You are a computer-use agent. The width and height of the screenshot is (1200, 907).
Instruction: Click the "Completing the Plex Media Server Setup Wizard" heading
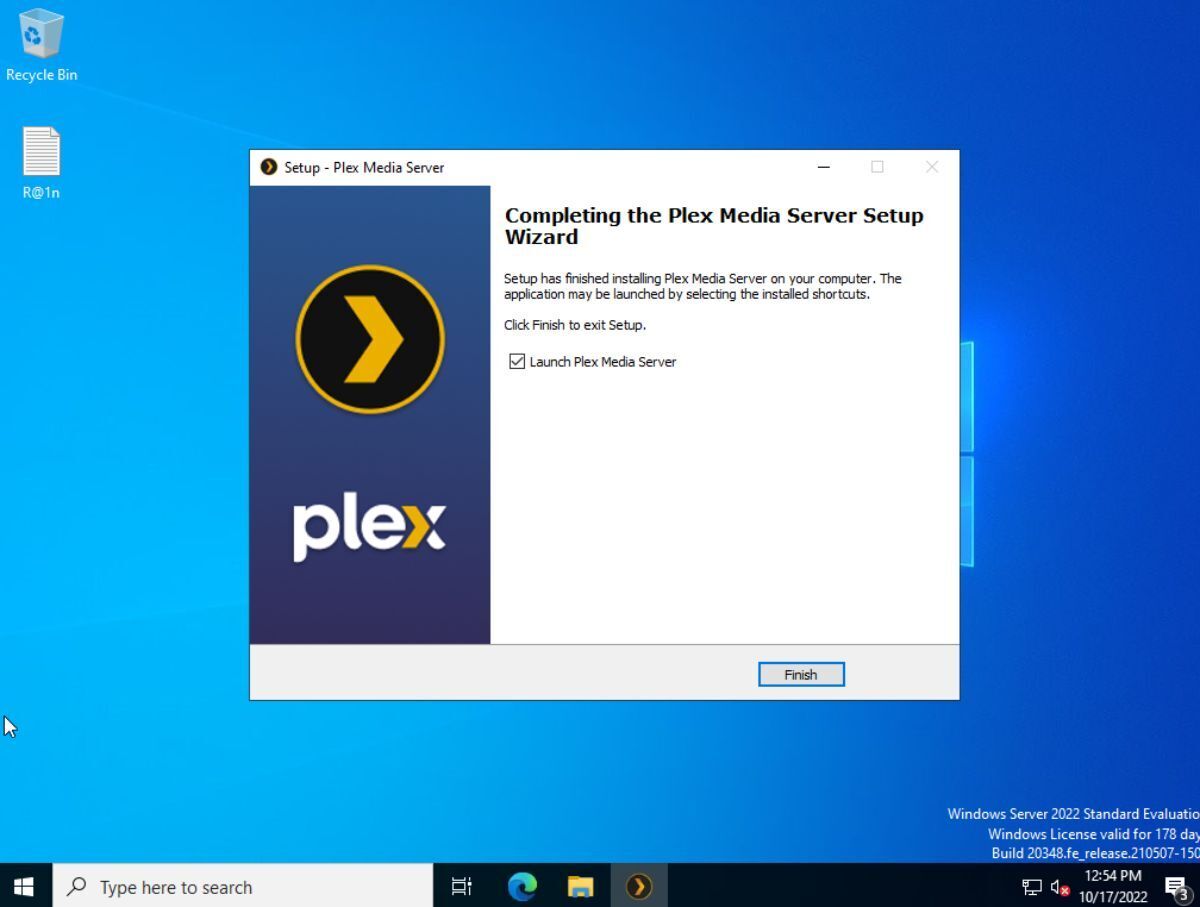coord(714,226)
